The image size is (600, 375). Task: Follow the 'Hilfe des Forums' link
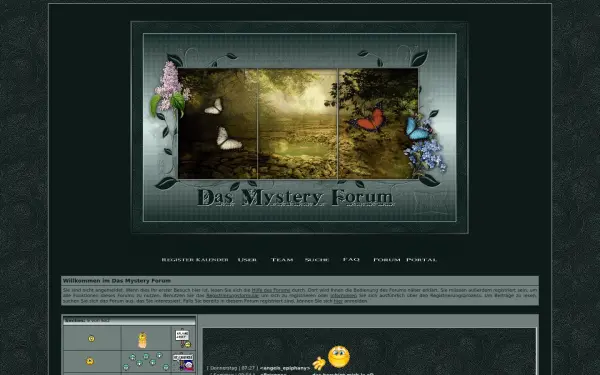tap(271, 290)
